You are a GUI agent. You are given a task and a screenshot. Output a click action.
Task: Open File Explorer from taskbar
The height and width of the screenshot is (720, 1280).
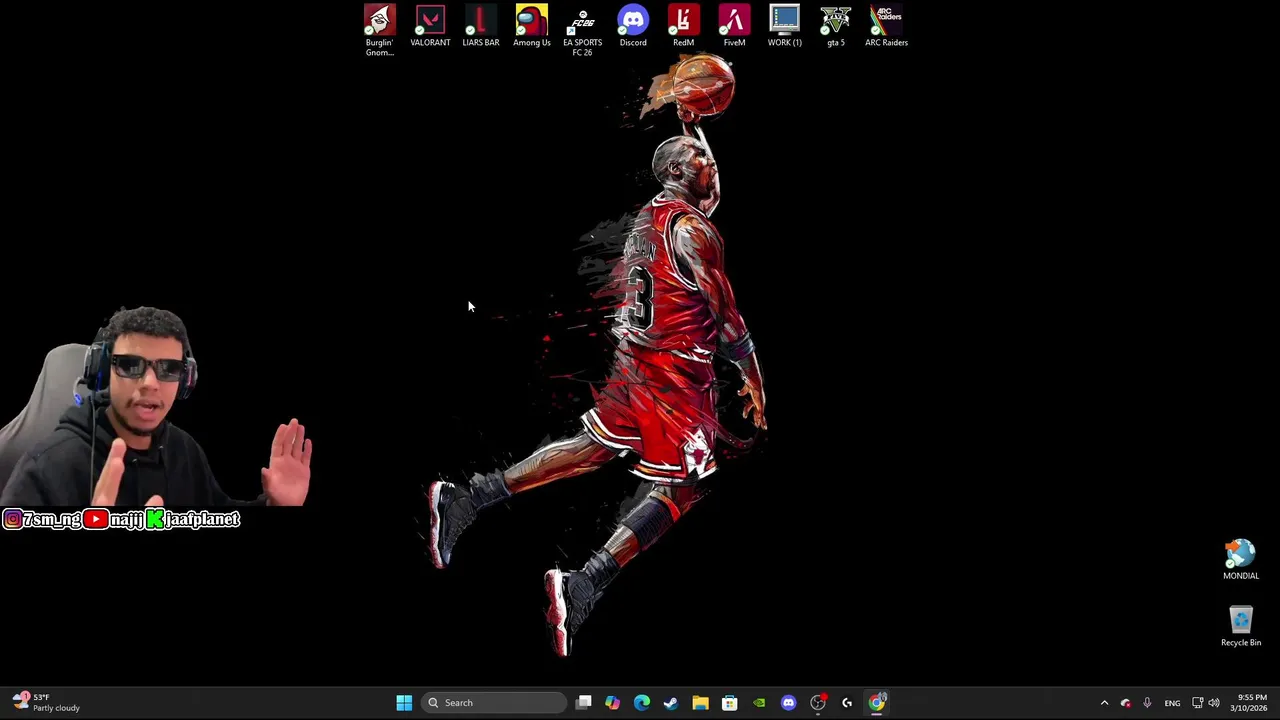point(700,703)
